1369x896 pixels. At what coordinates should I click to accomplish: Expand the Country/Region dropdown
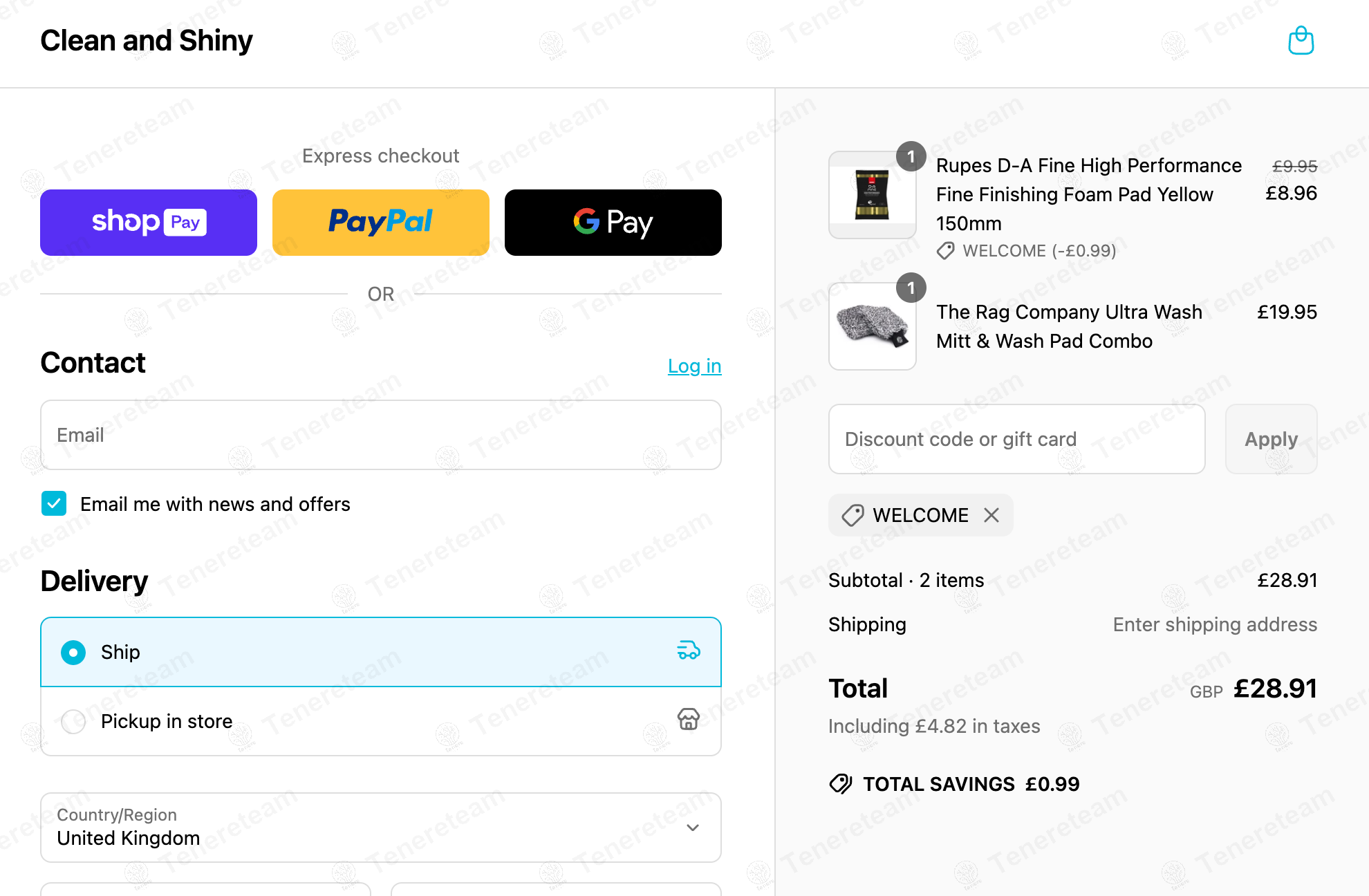click(381, 828)
